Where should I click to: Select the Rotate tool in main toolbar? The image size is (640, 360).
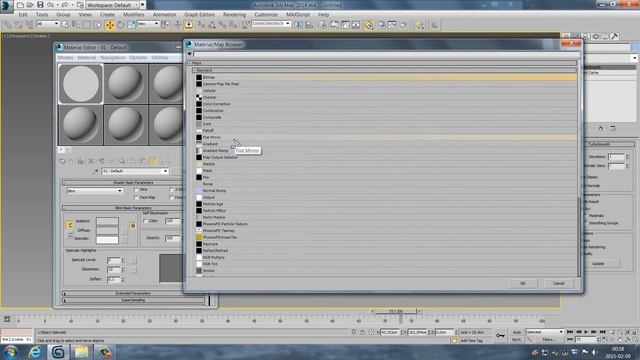click(121, 25)
